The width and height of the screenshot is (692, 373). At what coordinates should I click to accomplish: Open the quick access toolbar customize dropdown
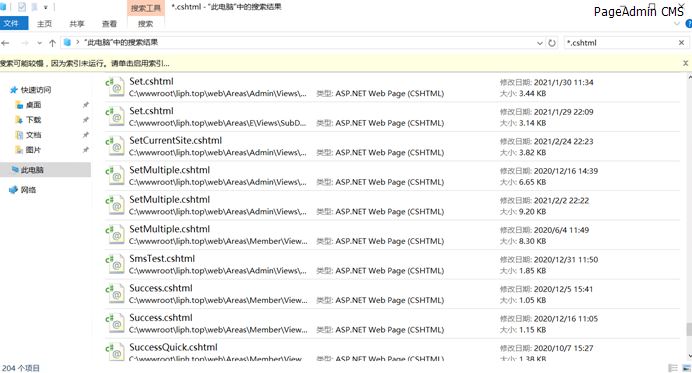coord(45,7)
